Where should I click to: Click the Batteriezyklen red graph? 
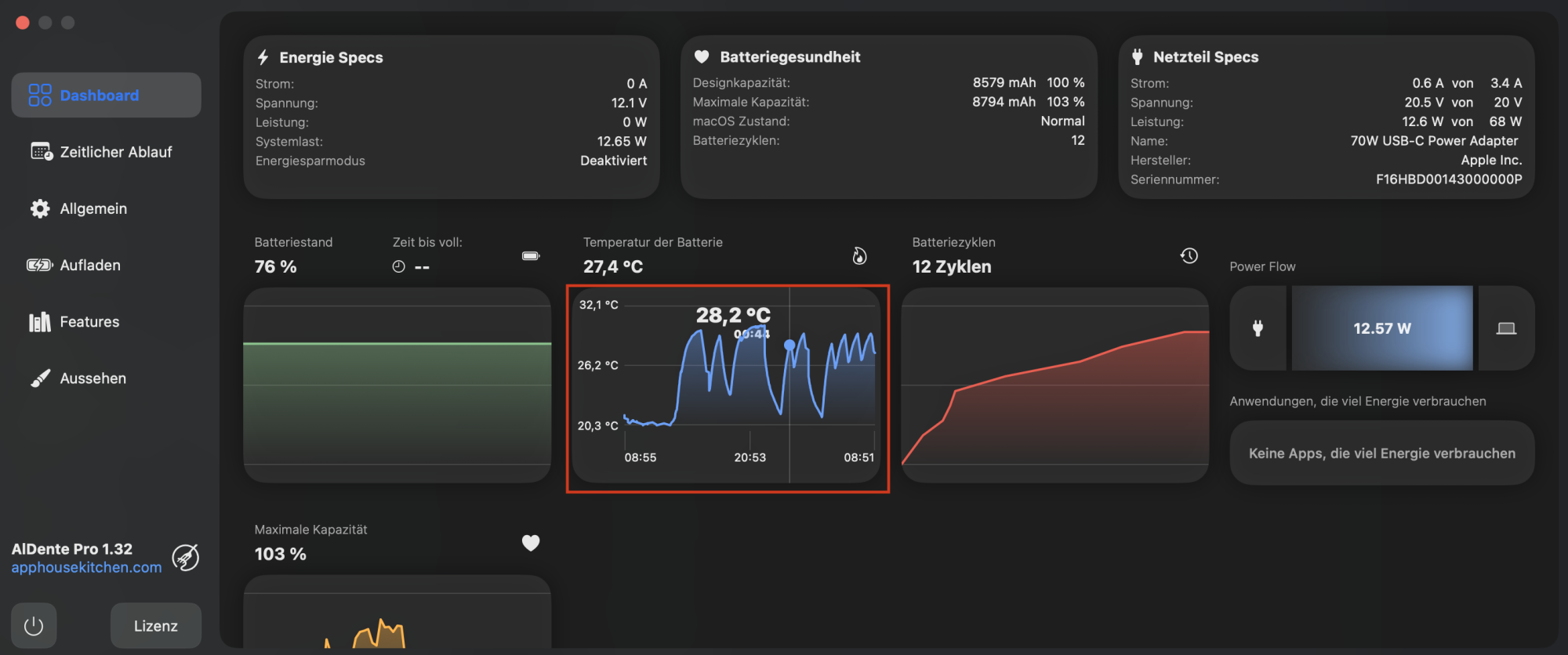pos(1055,385)
